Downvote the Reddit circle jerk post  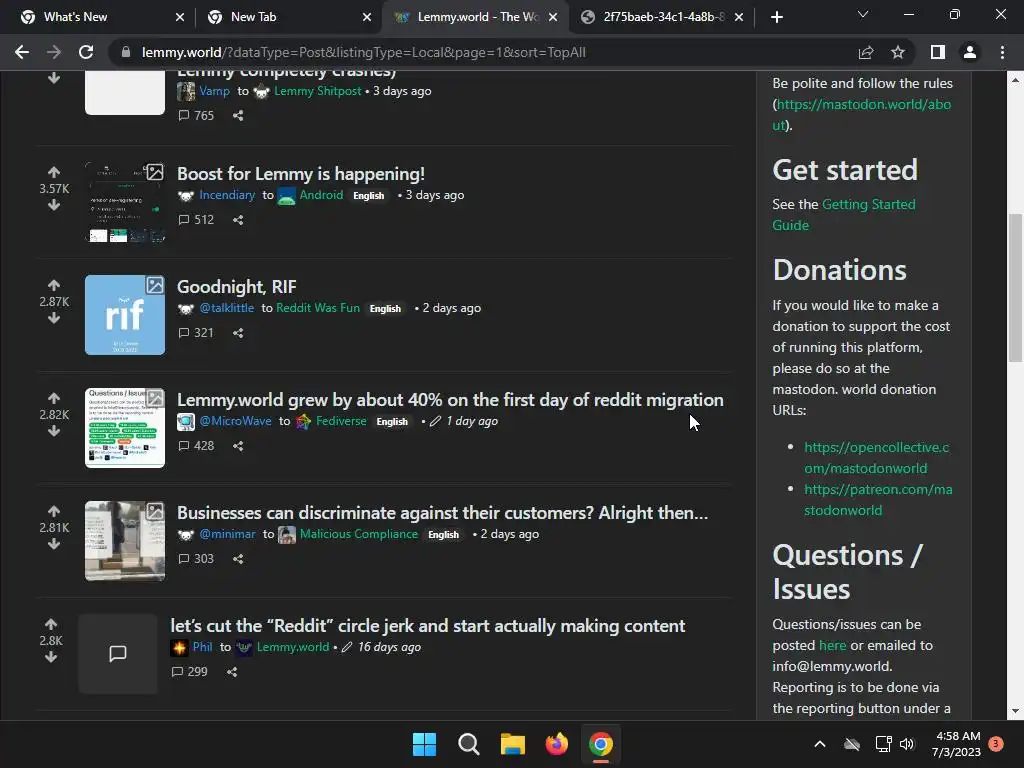pos(51,657)
